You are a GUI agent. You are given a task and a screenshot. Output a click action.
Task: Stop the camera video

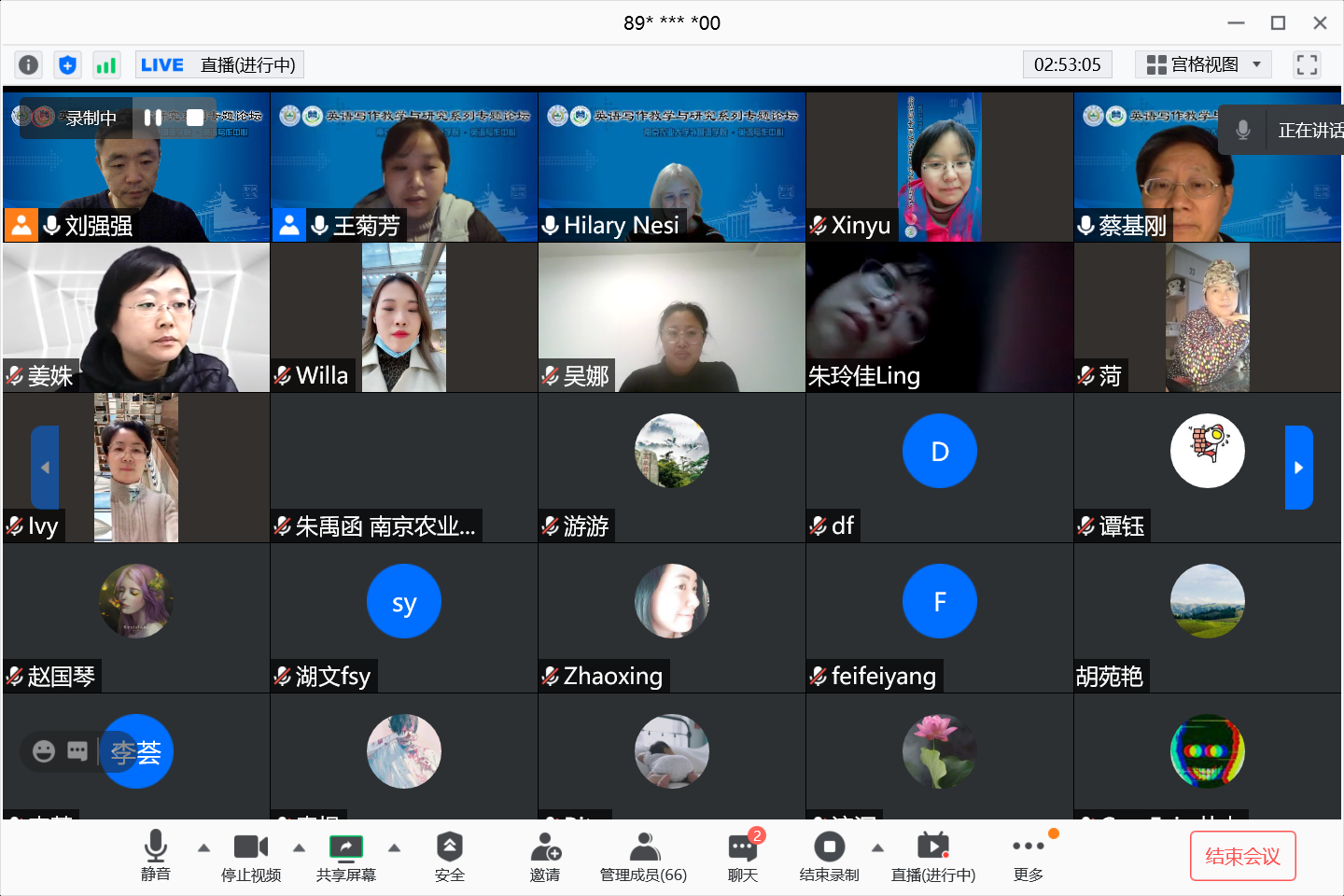click(250, 856)
